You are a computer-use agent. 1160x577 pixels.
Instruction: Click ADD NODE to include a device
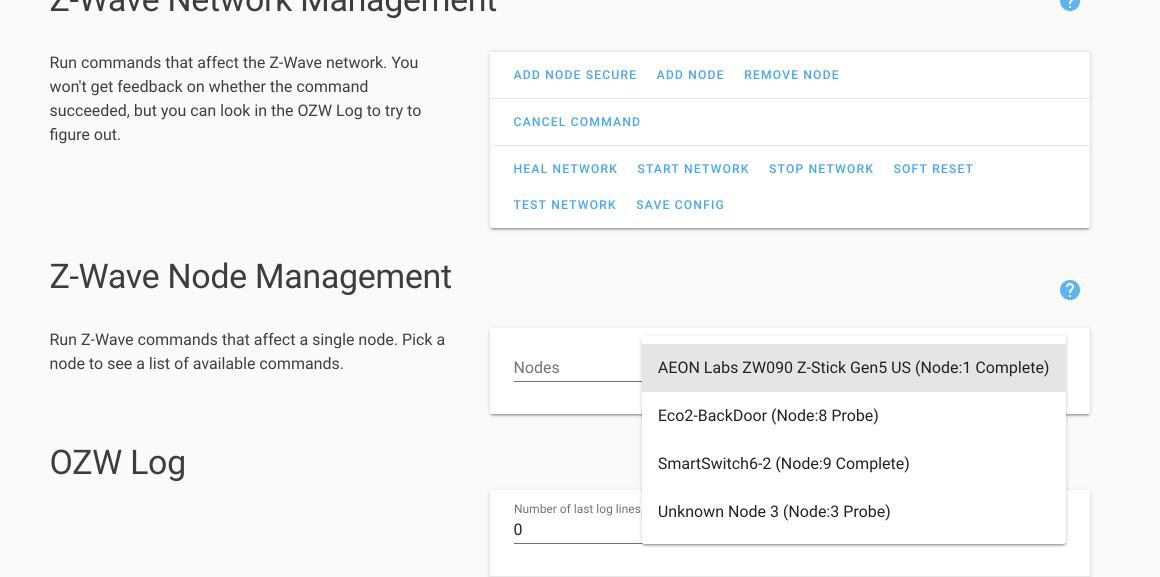(690, 74)
